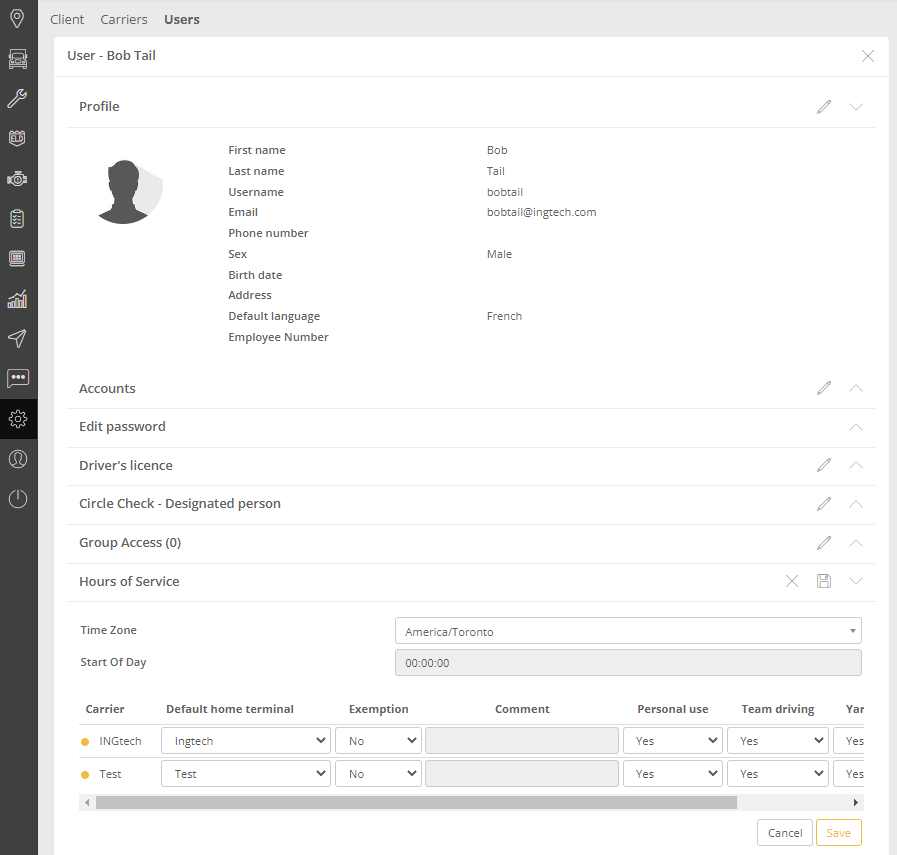Click the Hours of Service save disk icon

tap(824, 581)
